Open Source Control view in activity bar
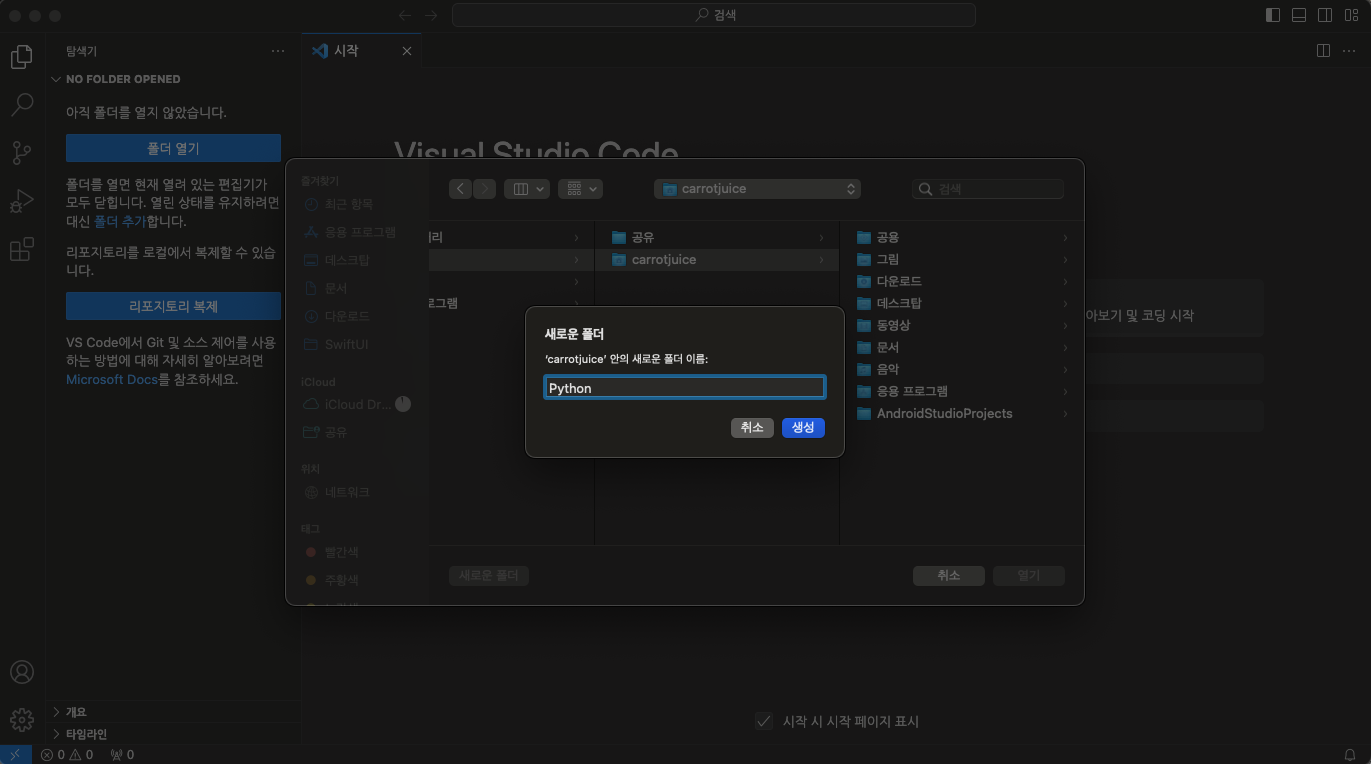 [21, 152]
